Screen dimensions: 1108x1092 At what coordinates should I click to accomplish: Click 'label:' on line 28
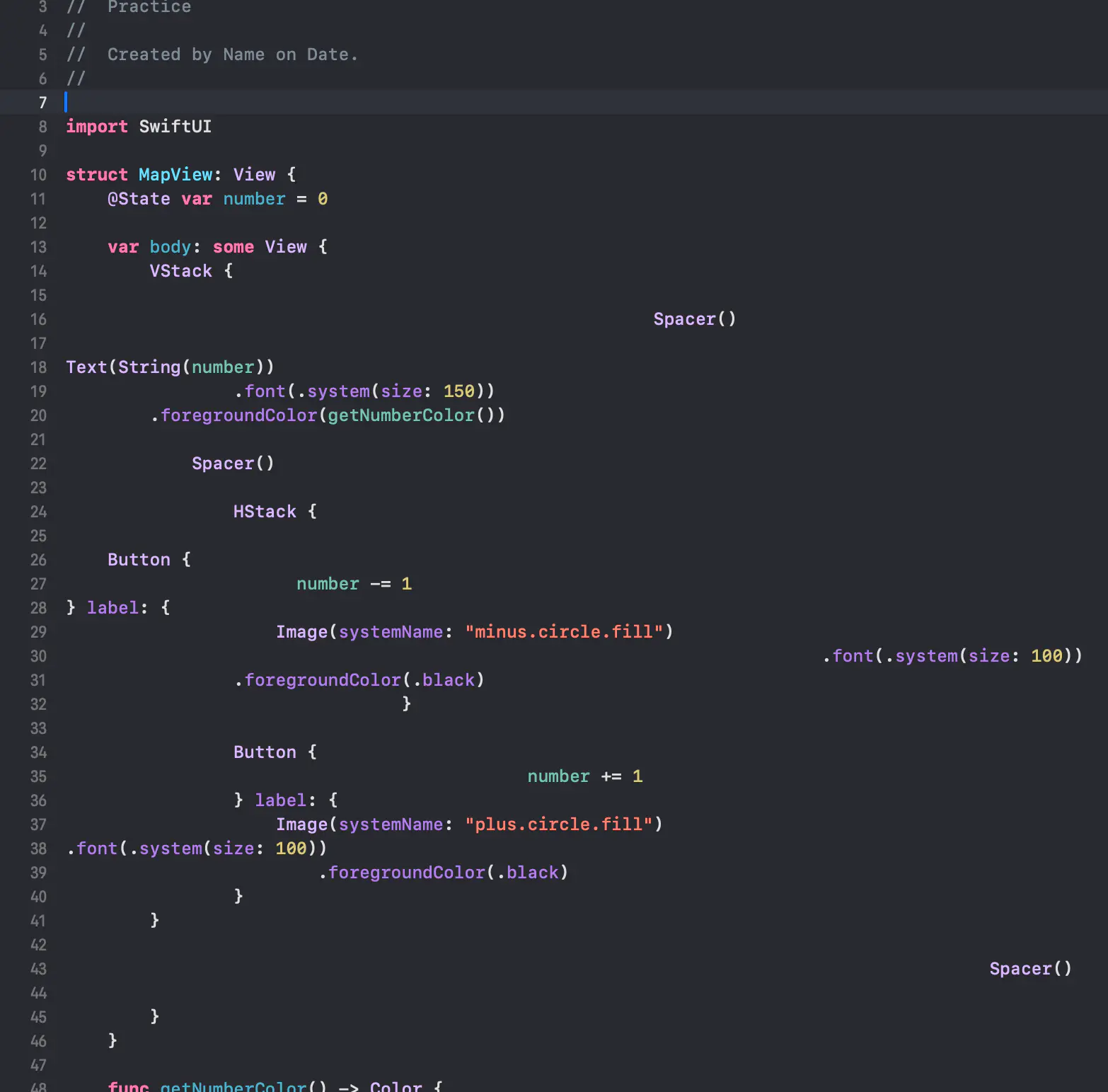(117, 608)
